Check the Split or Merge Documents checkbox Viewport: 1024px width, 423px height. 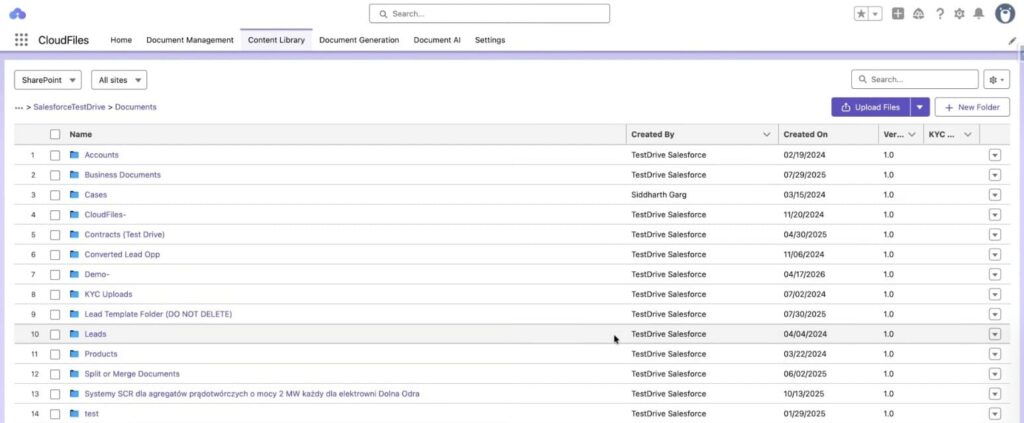[x=55, y=374]
